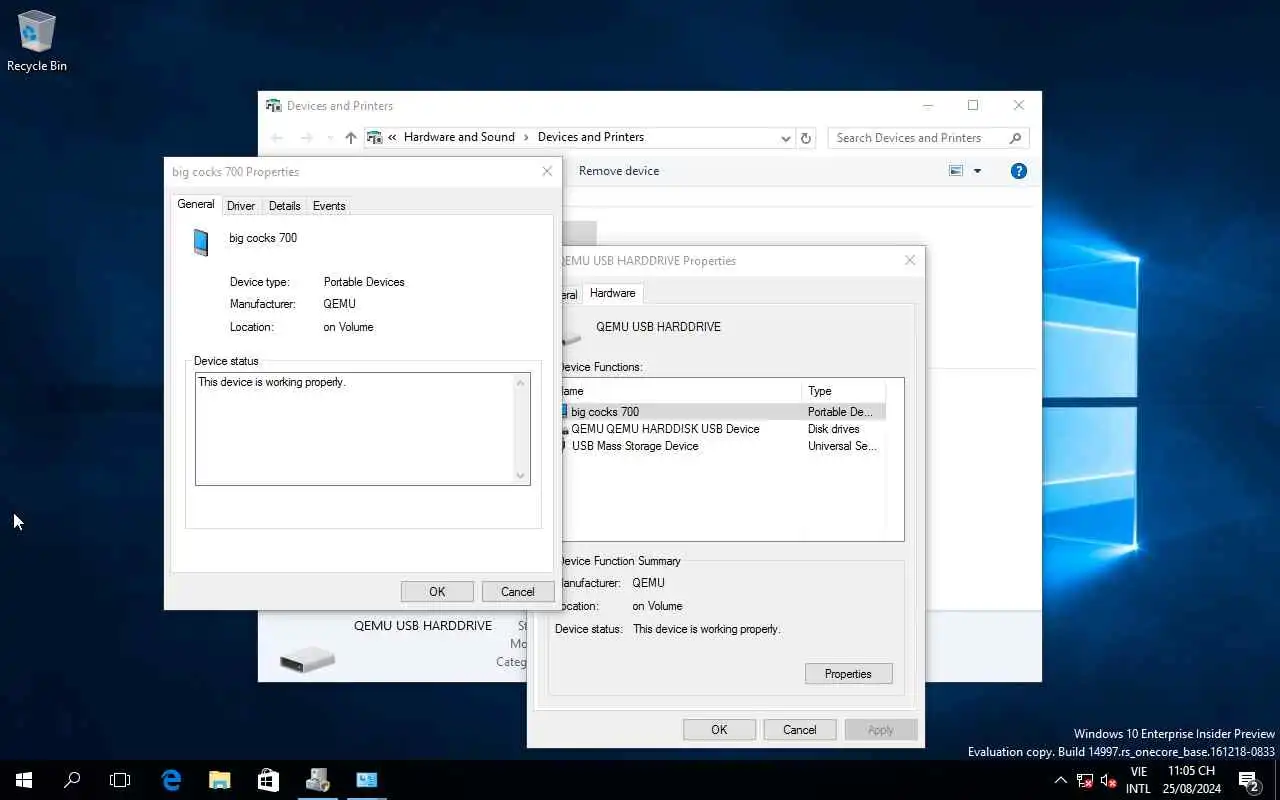The width and height of the screenshot is (1280, 800).
Task: Click OK in the device properties dialog
Action: [437, 591]
